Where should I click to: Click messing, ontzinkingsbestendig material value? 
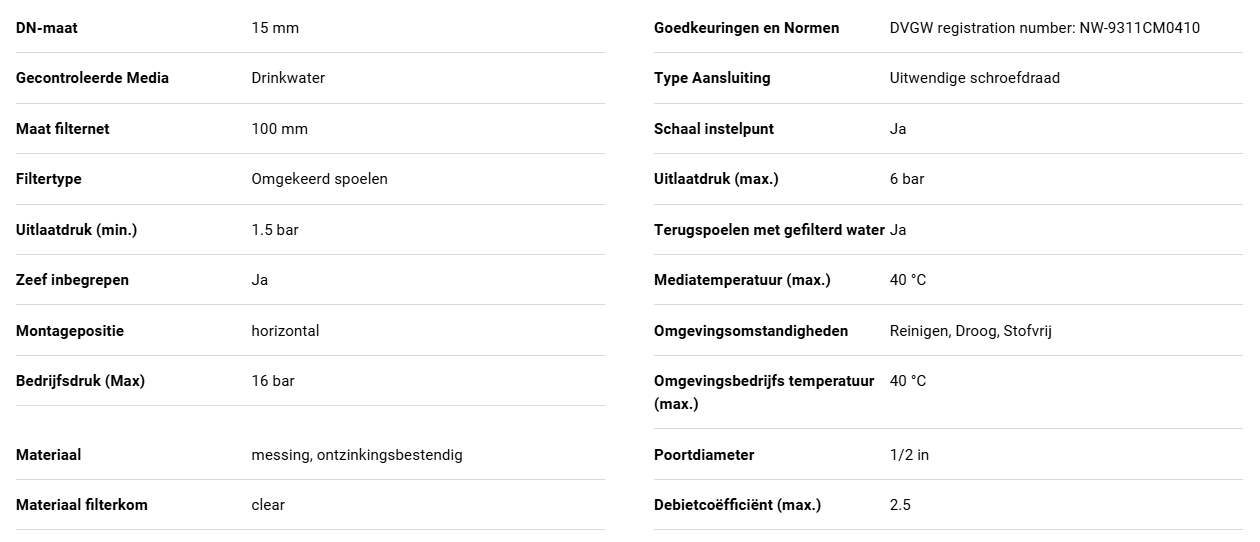coord(357,455)
